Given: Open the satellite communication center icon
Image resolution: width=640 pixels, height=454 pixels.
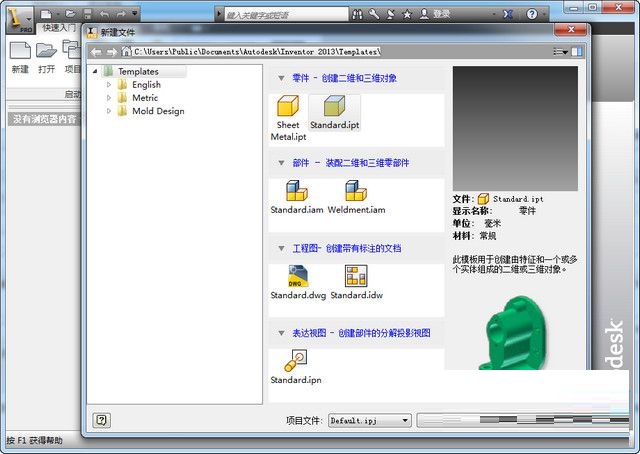Looking at the screenshot, I should pyautogui.click(x=391, y=15).
